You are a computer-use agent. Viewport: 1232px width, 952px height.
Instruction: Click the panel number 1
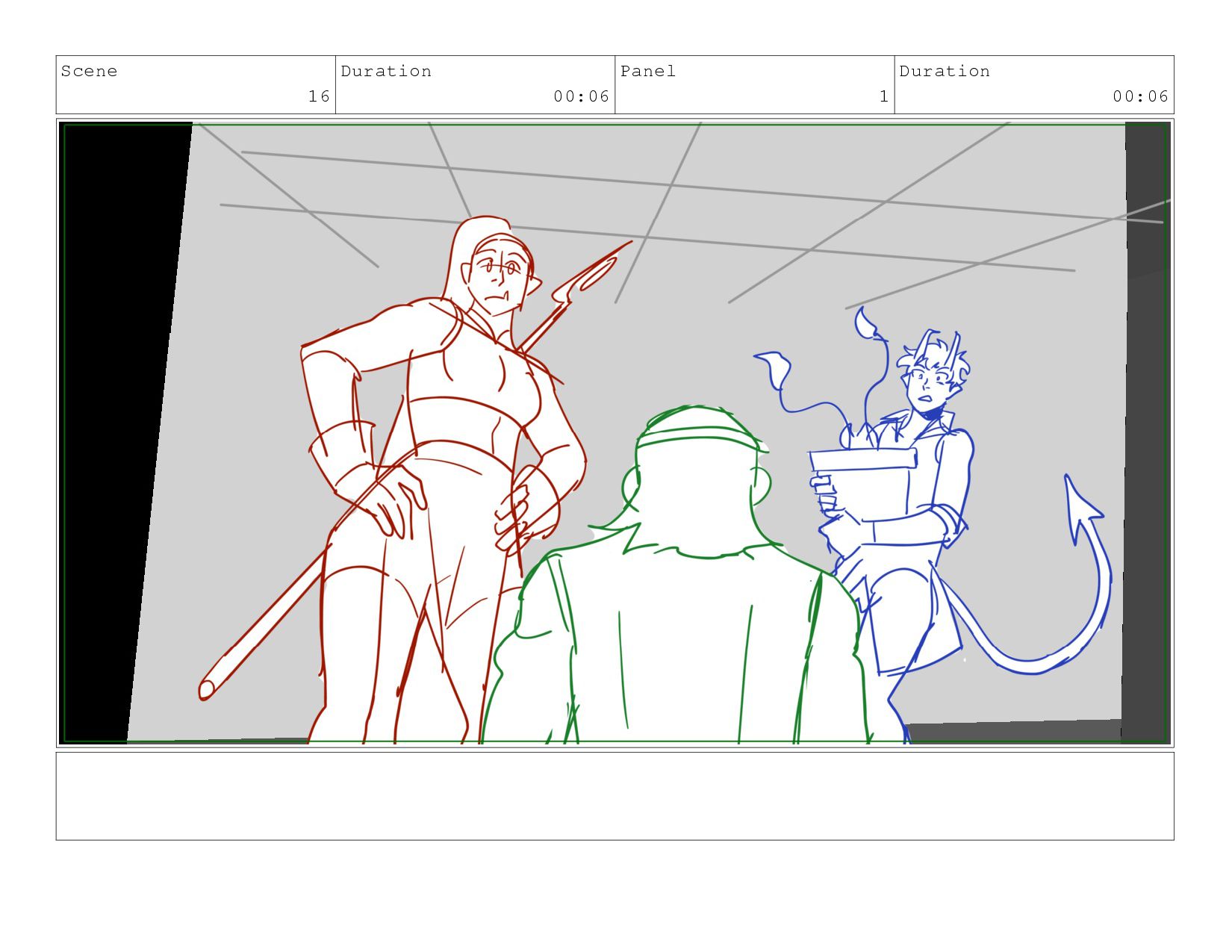[x=884, y=96]
